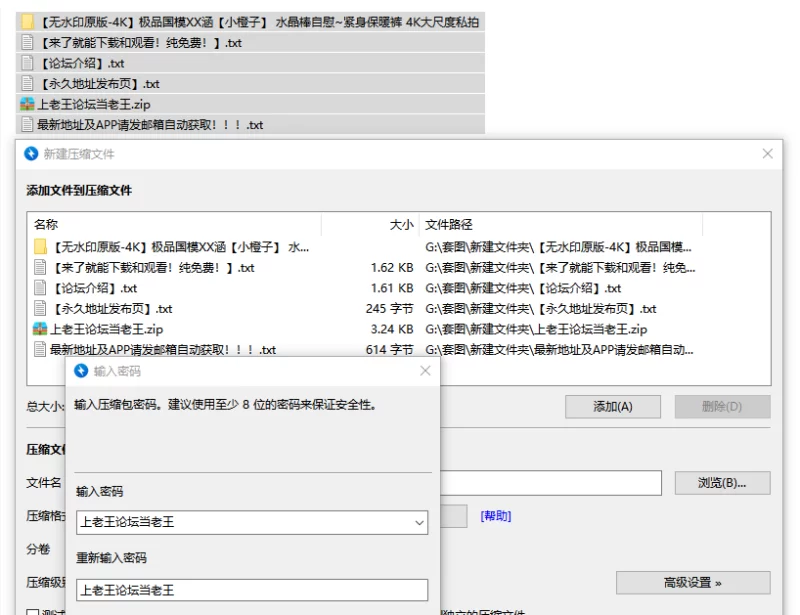Click the path cell ending 【永久地址发布页】.txt
800x615 pixels.
[x=541, y=309]
